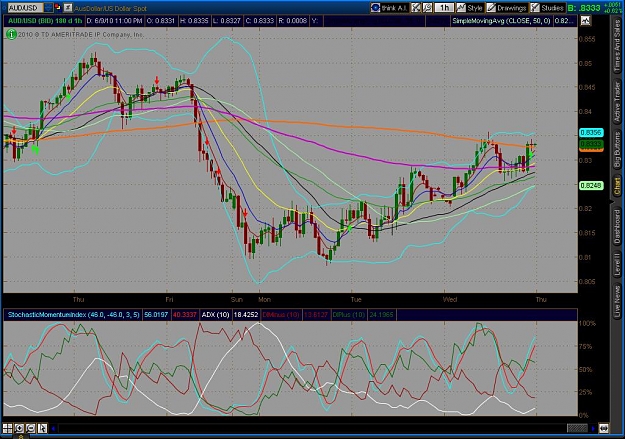
Task: Click the 0.8356 cyan price label
Action: [591, 132]
